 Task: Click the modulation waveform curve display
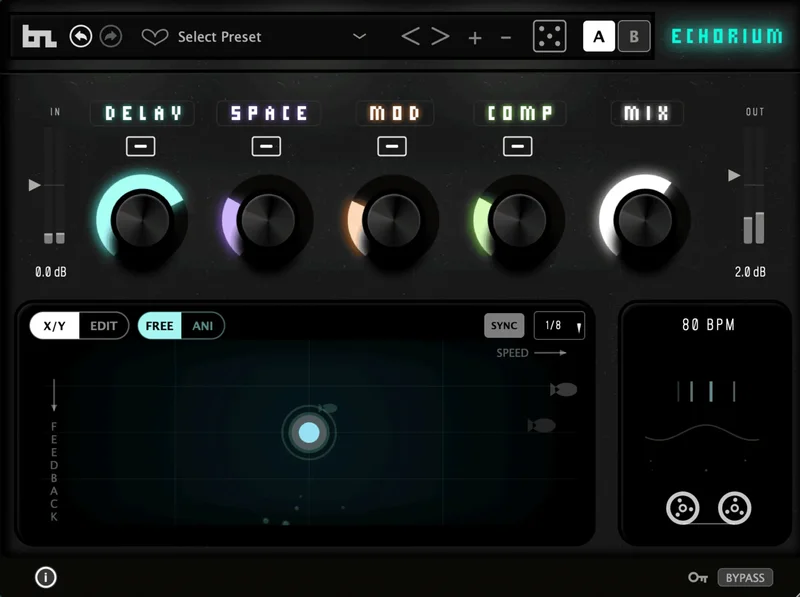(702, 433)
